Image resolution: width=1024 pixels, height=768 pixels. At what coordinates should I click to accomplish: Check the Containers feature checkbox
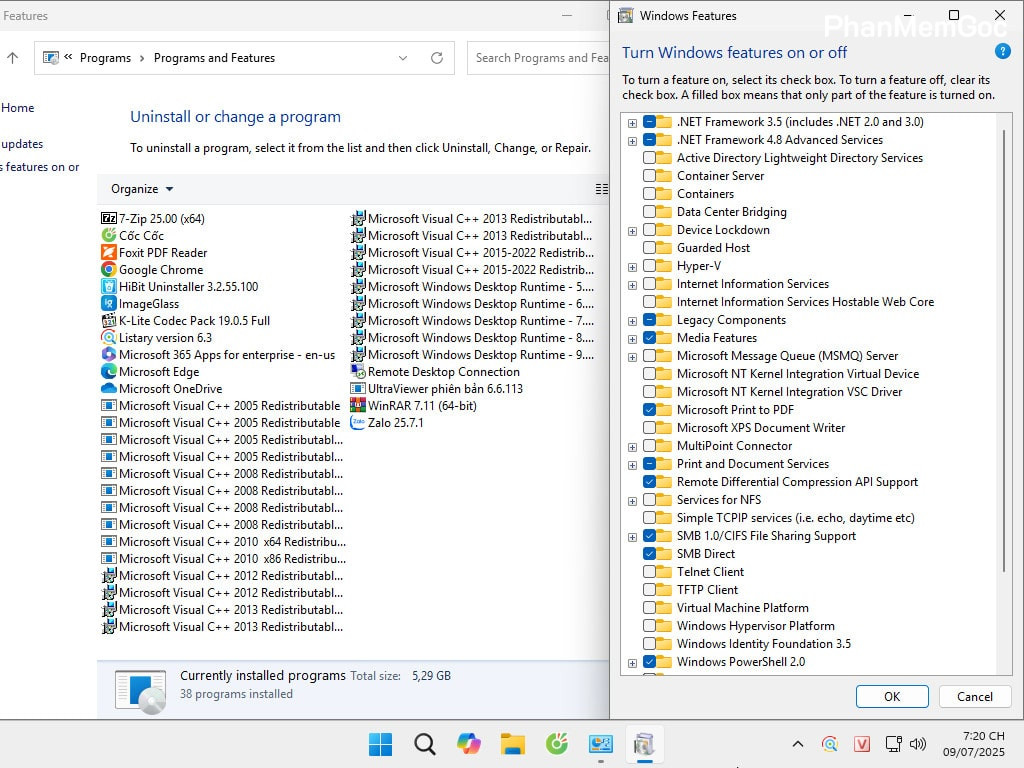pos(647,193)
